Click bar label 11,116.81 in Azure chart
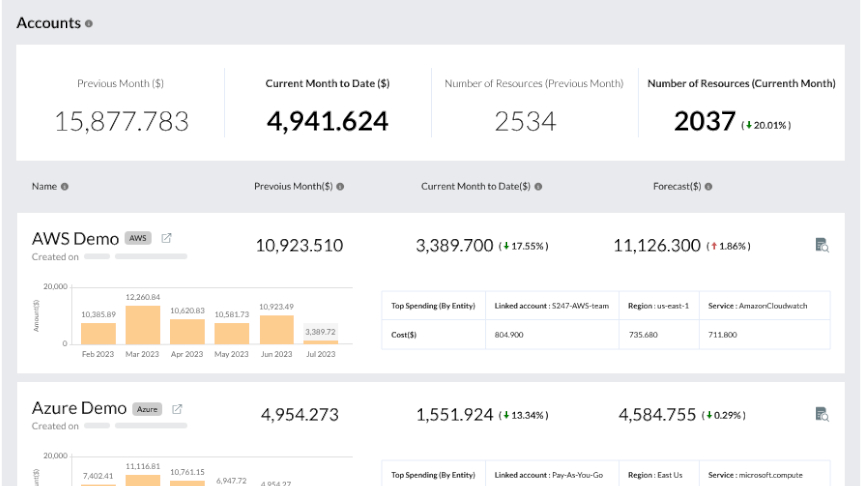 143,466
